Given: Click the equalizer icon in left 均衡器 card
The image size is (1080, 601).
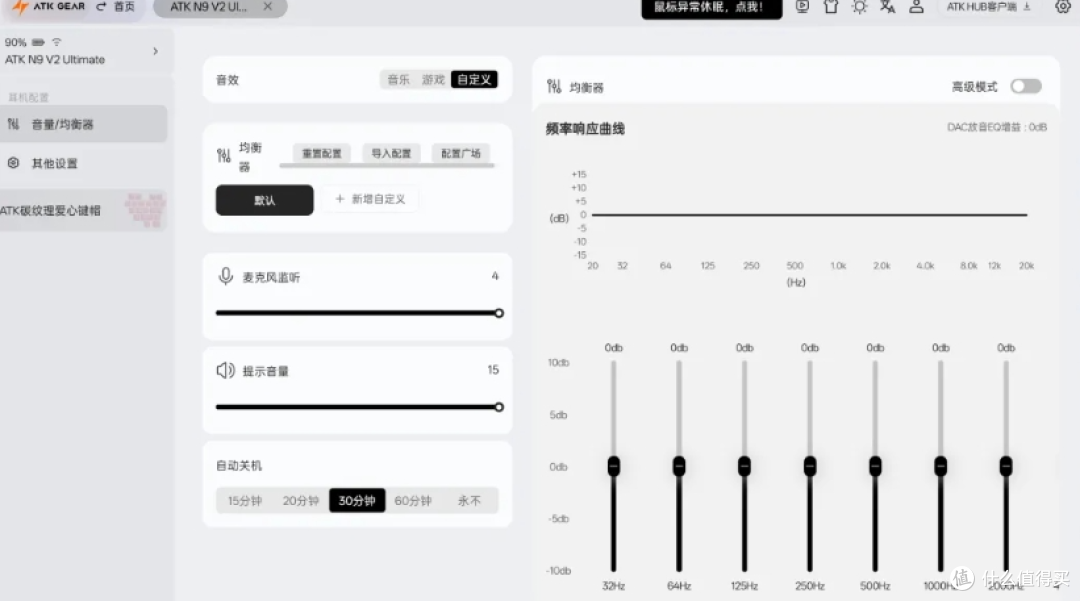Looking at the screenshot, I should click(224, 156).
